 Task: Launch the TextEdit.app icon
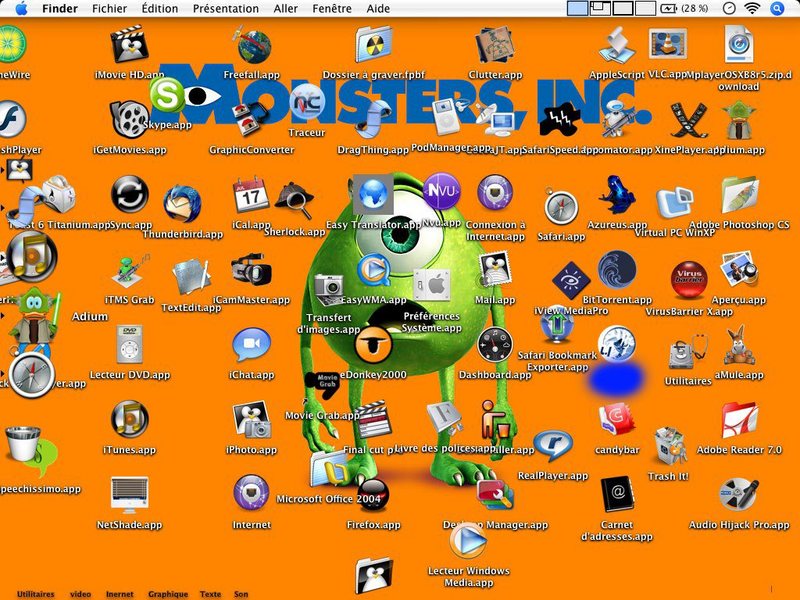(191, 277)
